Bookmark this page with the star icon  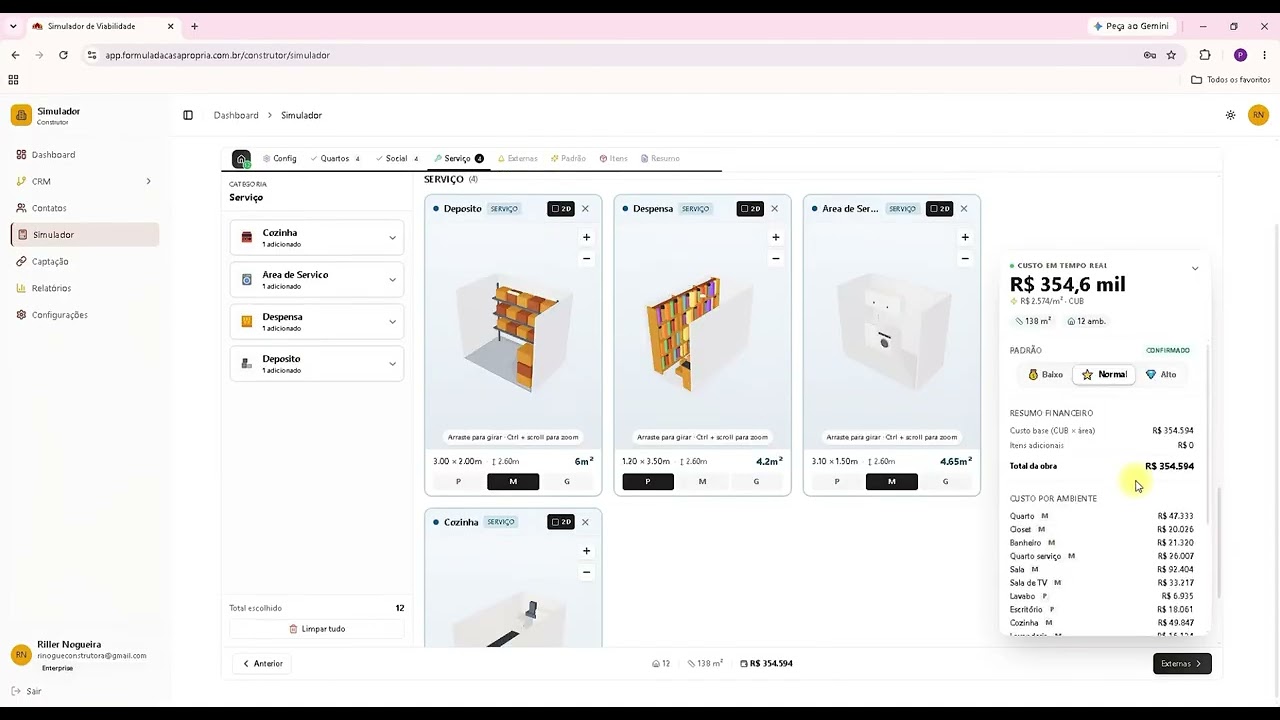(x=1171, y=55)
